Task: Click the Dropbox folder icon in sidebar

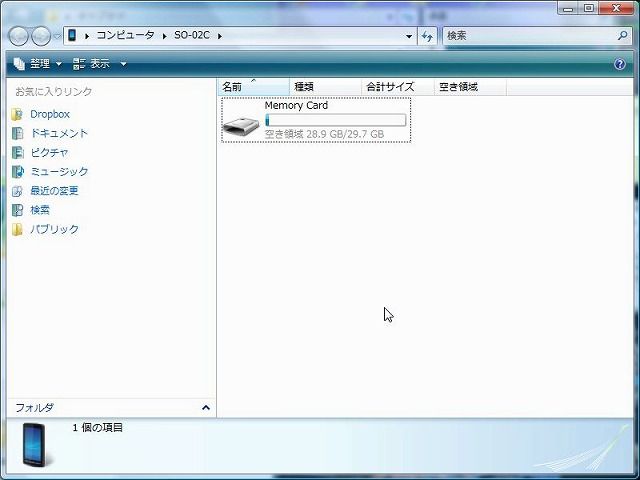Action: [x=17, y=114]
